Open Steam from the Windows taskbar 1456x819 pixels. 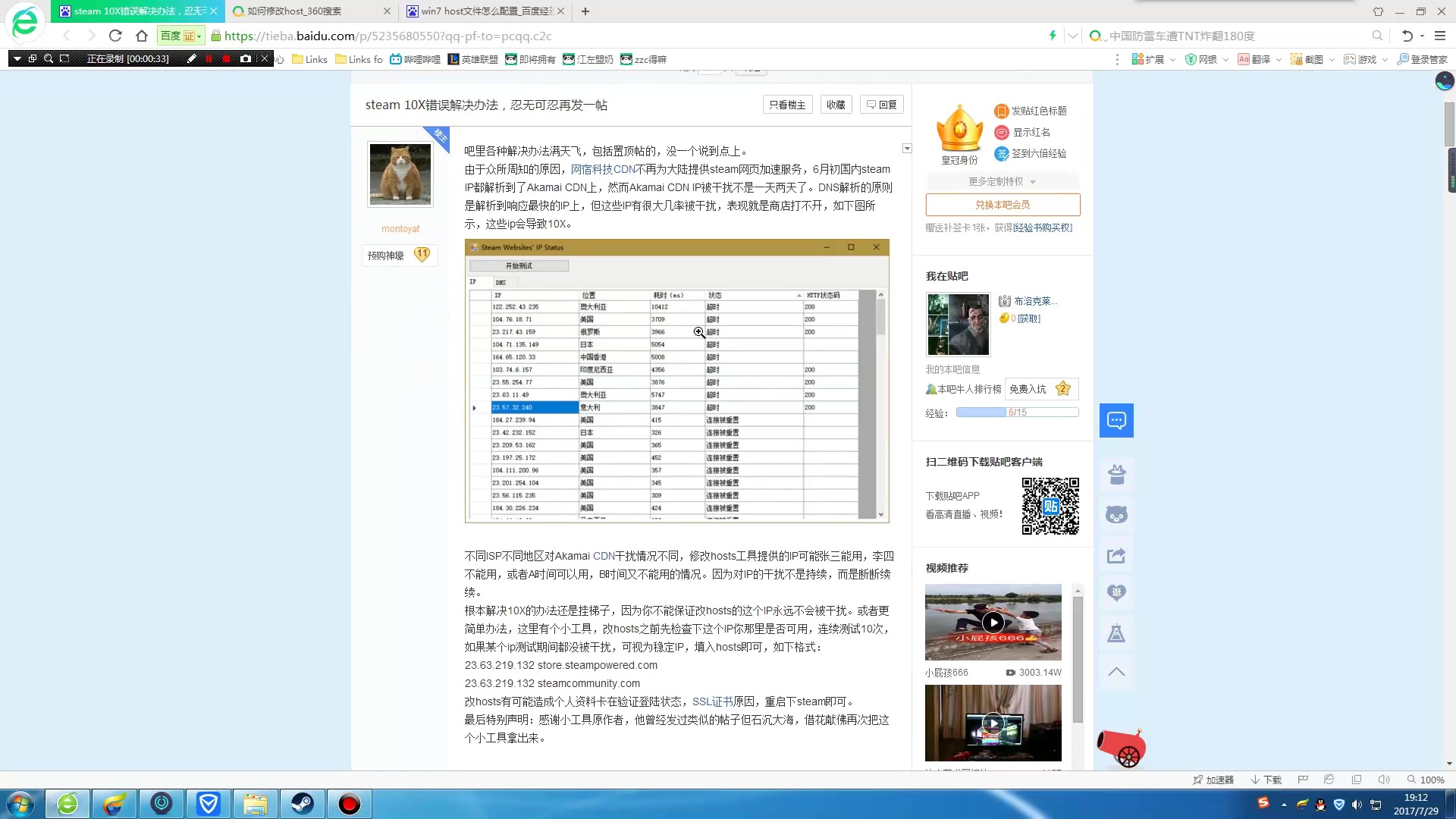pos(303,804)
